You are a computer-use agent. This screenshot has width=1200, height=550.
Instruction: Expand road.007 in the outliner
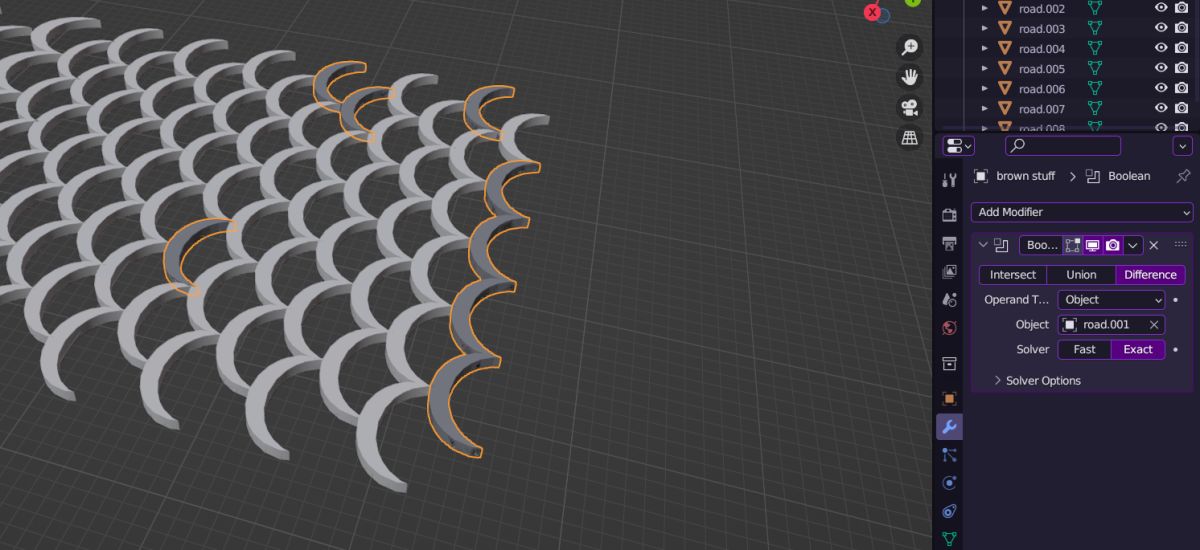(x=984, y=108)
